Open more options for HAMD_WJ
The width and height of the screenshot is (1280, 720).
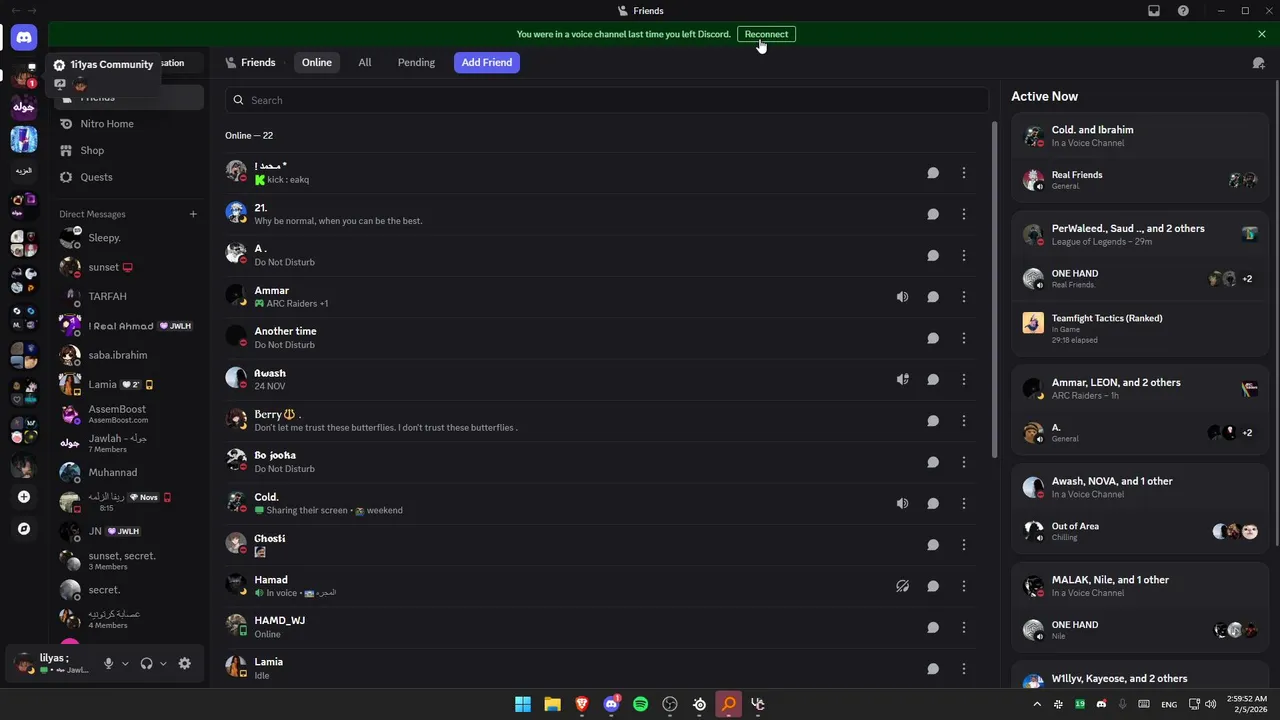click(x=964, y=628)
